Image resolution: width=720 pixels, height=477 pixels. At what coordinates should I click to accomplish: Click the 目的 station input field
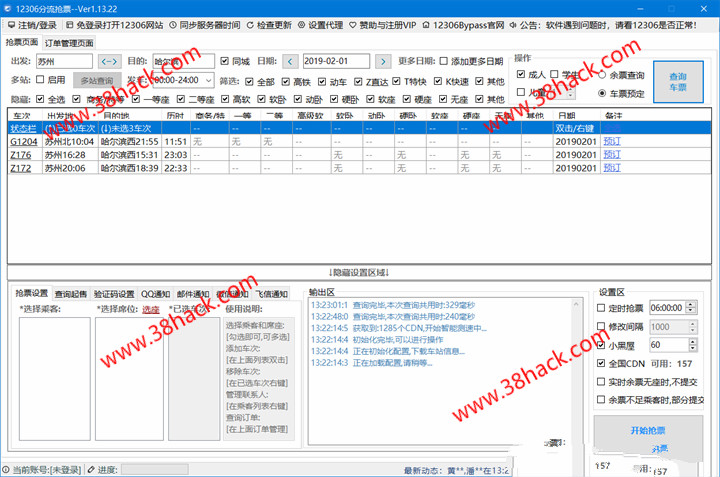[x=184, y=61]
